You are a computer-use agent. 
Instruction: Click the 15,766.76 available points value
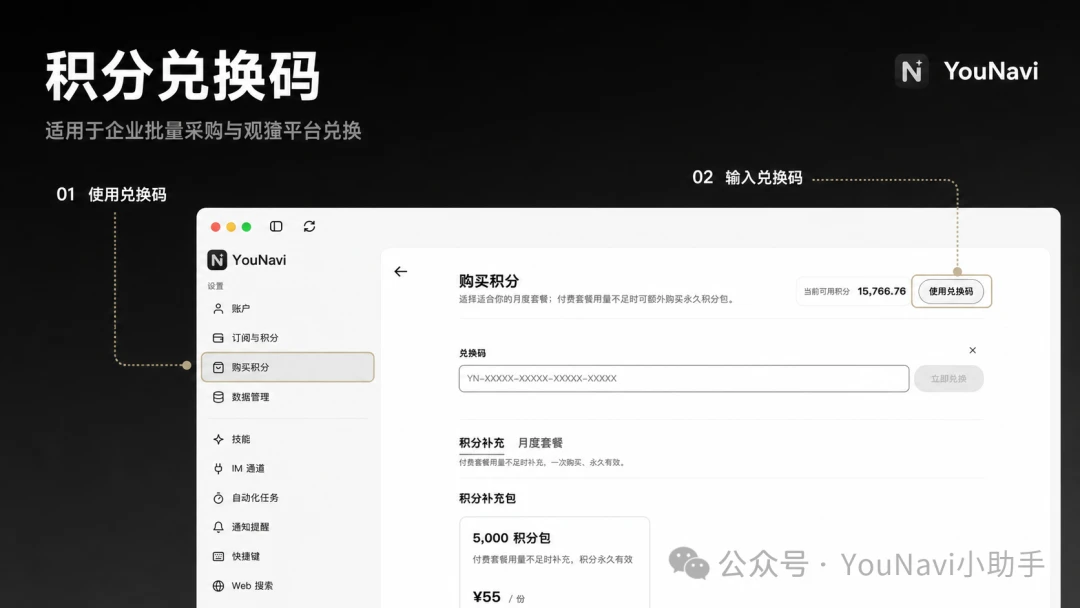pos(881,291)
